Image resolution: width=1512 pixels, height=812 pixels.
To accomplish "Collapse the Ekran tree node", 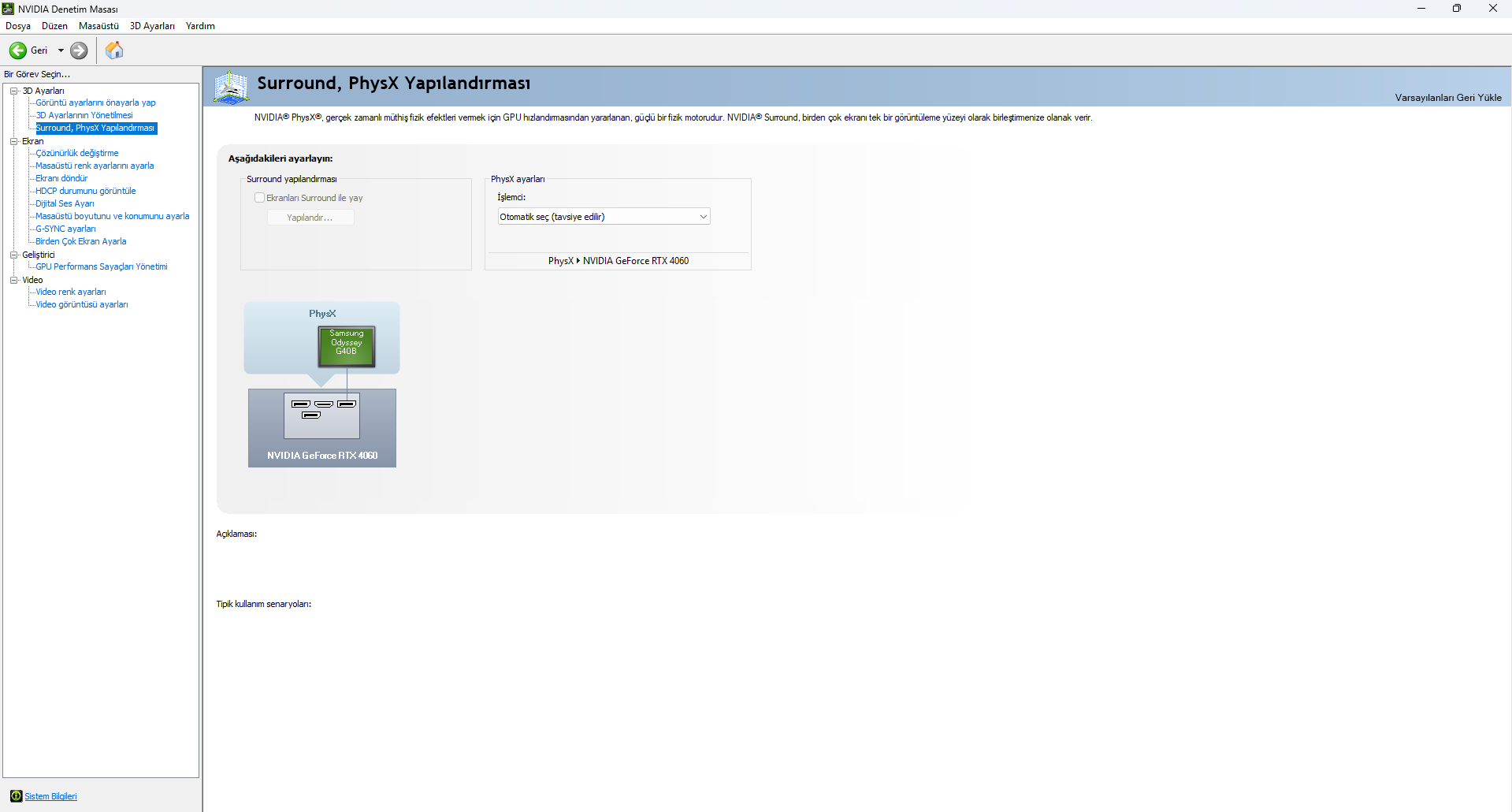I will tap(13, 141).
